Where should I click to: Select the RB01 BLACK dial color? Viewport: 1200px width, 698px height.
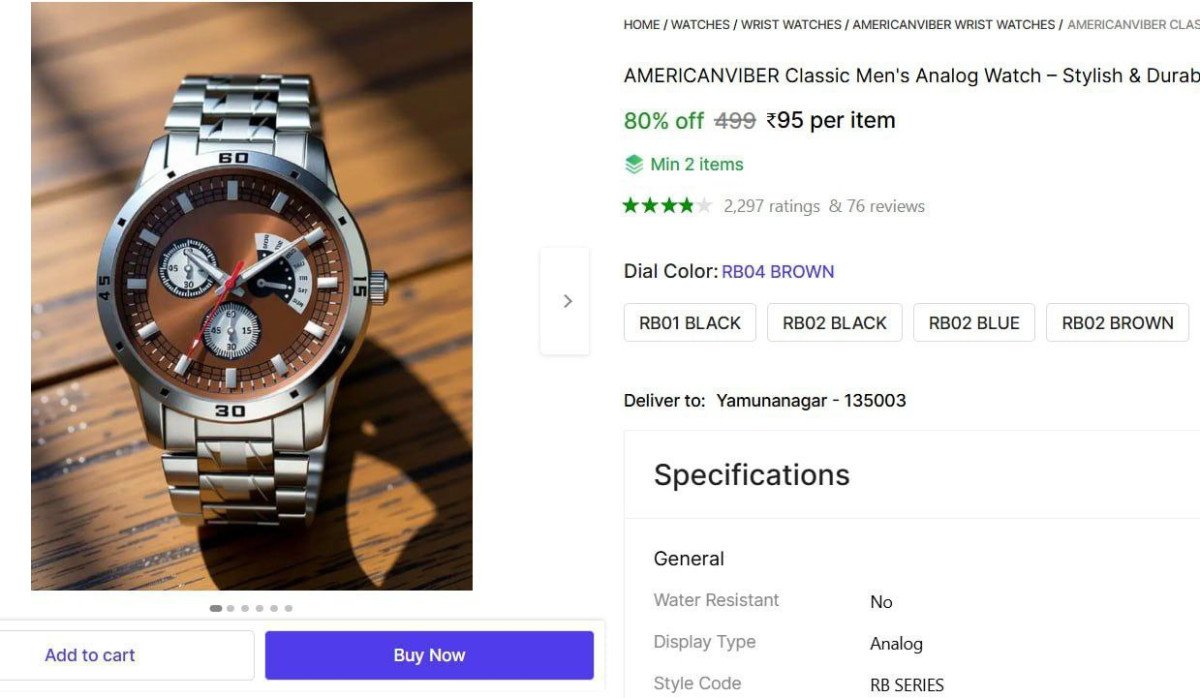[690, 323]
